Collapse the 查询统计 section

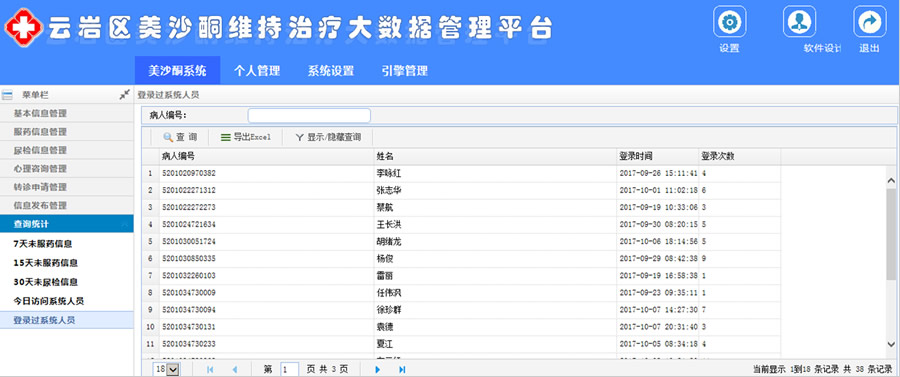coord(67,224)
